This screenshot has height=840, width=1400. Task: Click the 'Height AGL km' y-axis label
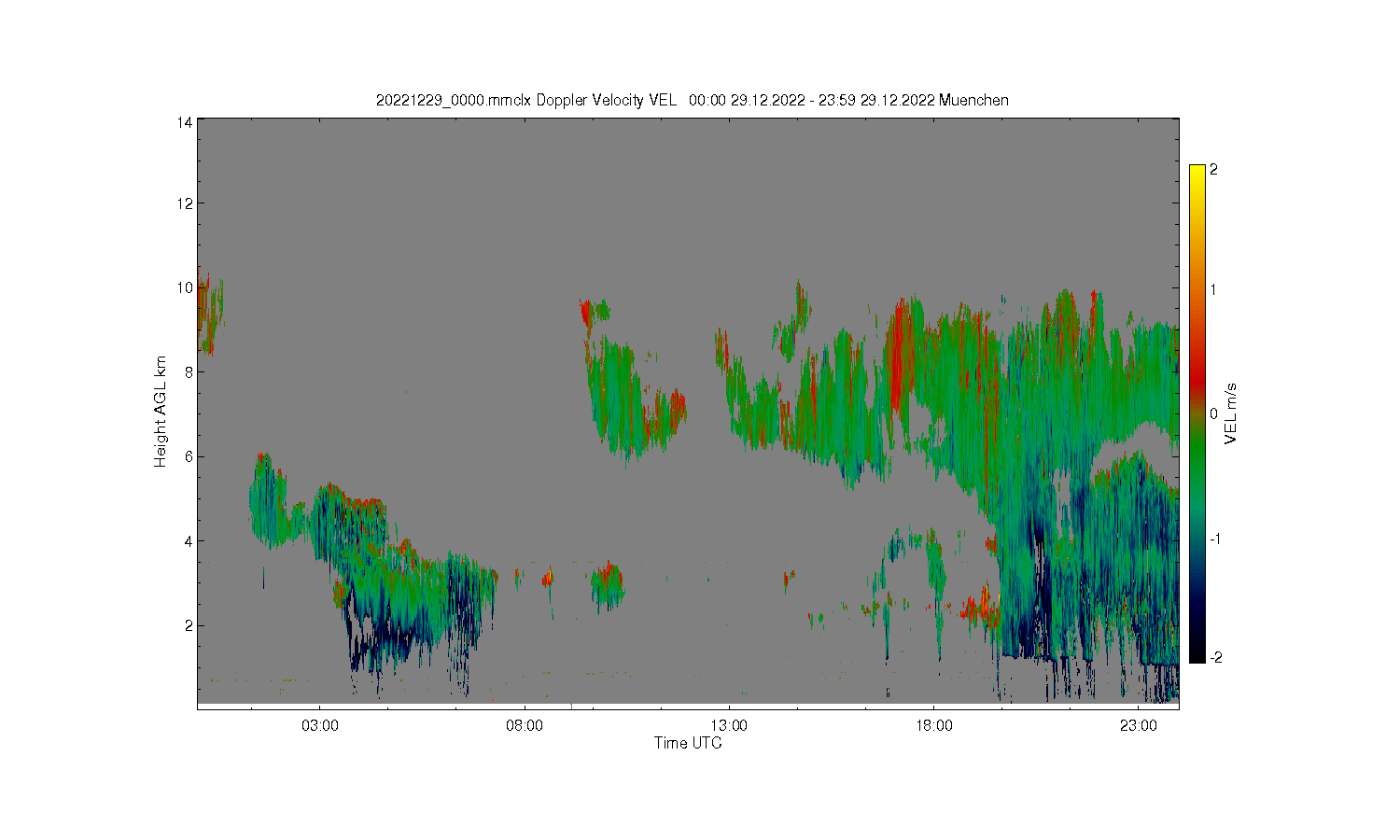(x=160, y=412)
